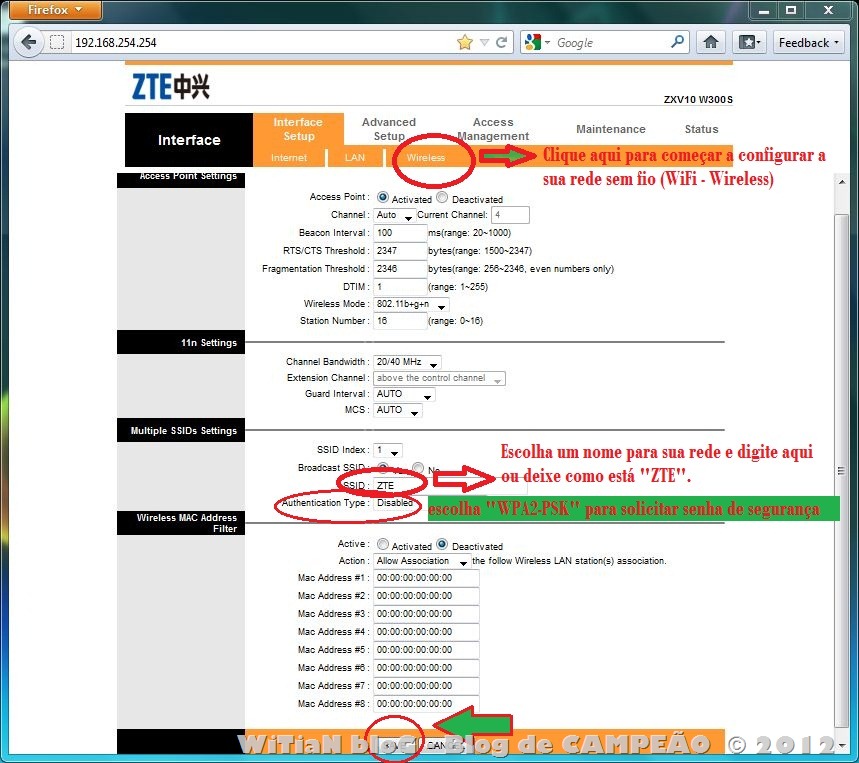
Task: Open the SSID Index dropdown
Action: click(388, 450)
